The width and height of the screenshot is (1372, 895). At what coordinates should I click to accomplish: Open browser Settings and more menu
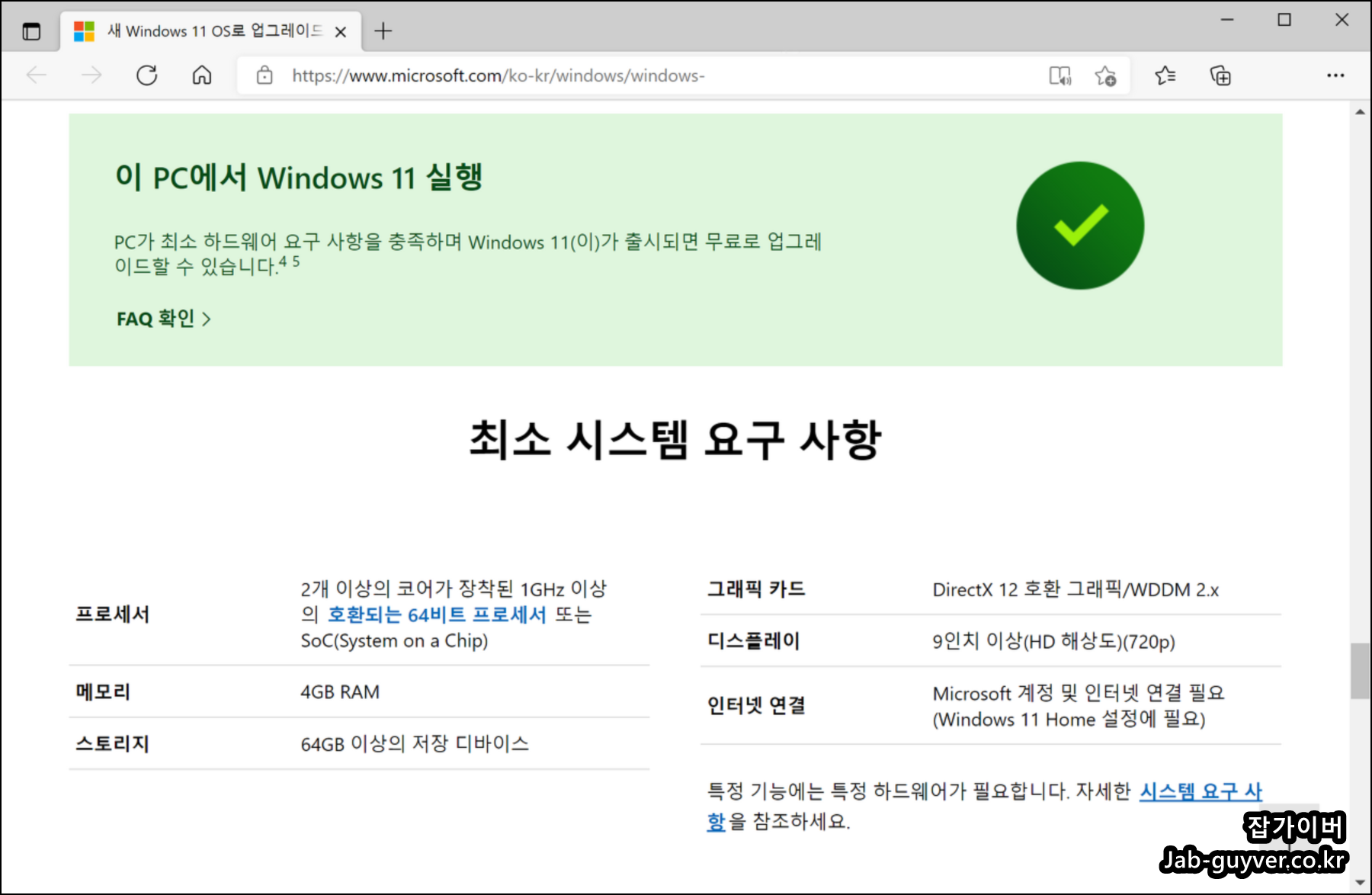[x=1335, y=75]
